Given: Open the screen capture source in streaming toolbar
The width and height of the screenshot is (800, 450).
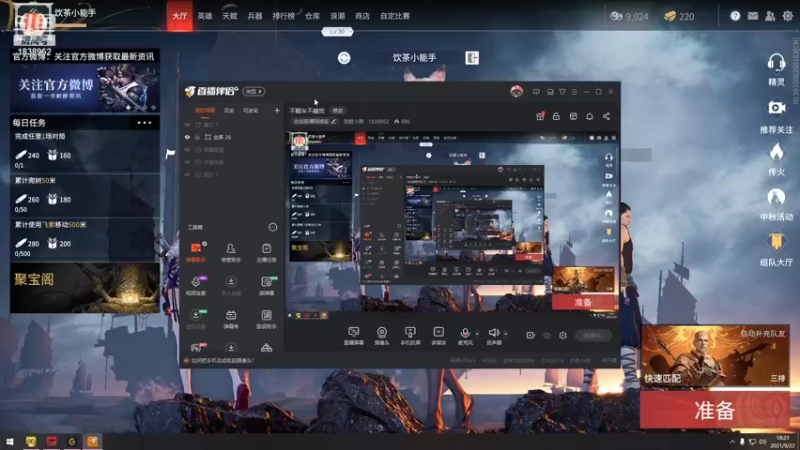Looking at the screenshot, I should (354, 336).
